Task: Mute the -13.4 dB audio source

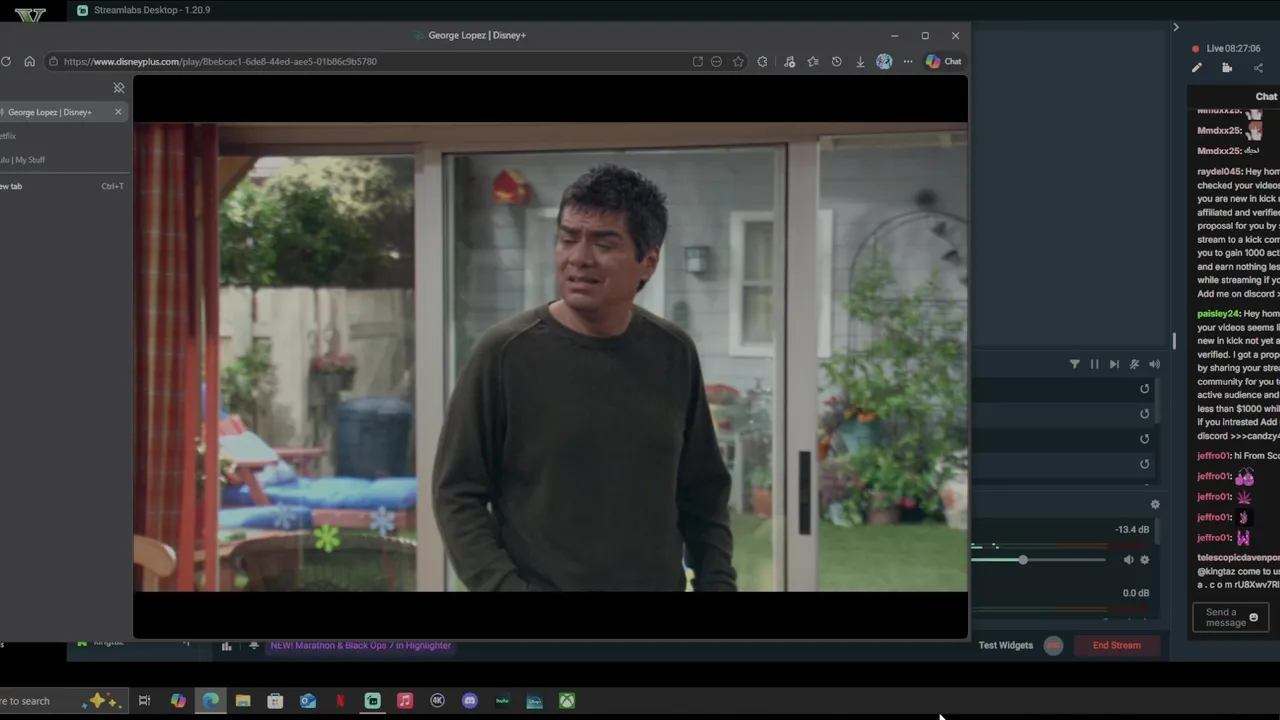Action: (x=1129, y=560)
